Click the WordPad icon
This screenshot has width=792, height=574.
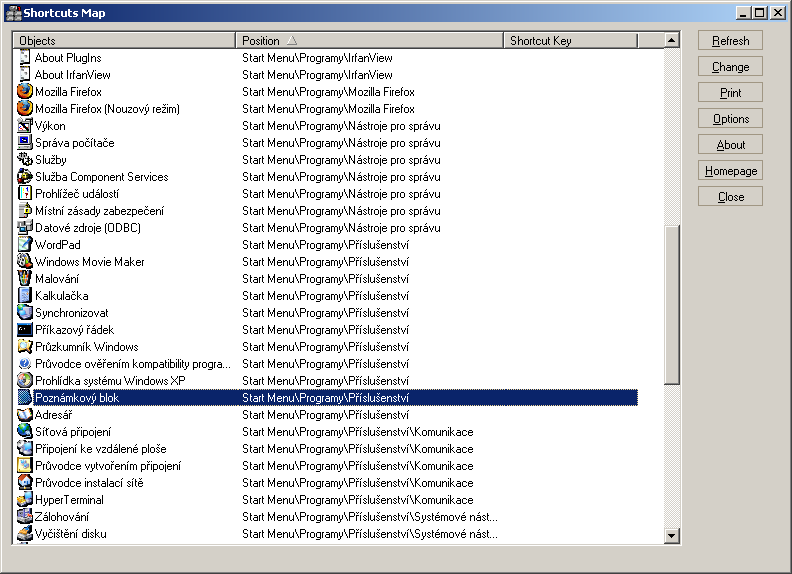click(25, 245)
